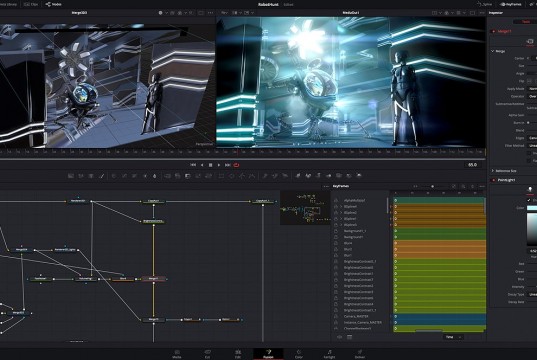
Task: Pick a shade in the color gradient box
Action: [532, 229]
